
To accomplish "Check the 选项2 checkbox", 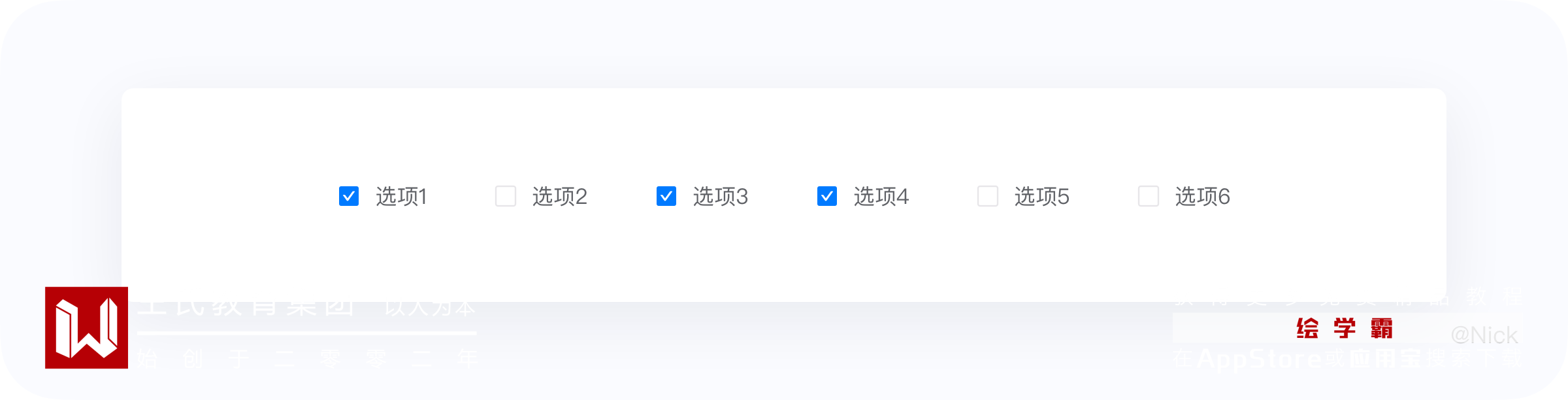I will (x=506, y=196).
